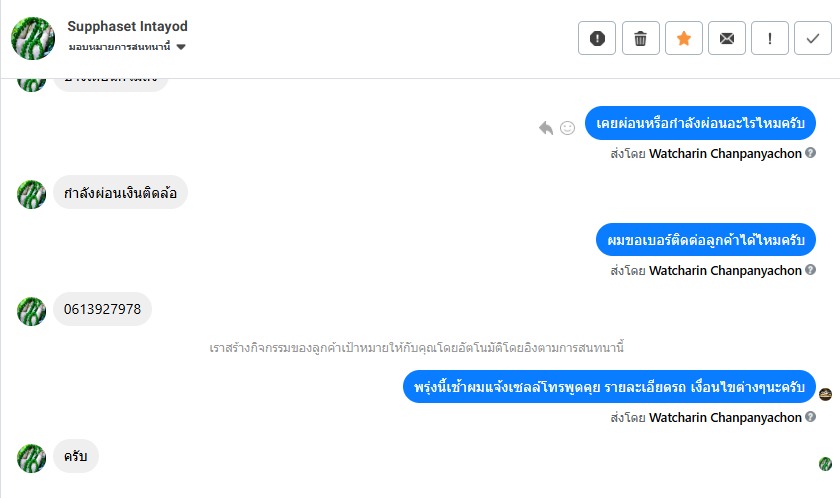Open Supphaset Intayod's profile name
Screen dimensions: 840x498
click(127, 27)
